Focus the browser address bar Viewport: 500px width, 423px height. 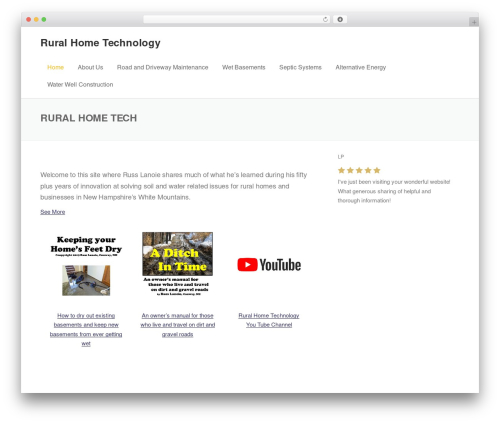(x=237, y=20)
